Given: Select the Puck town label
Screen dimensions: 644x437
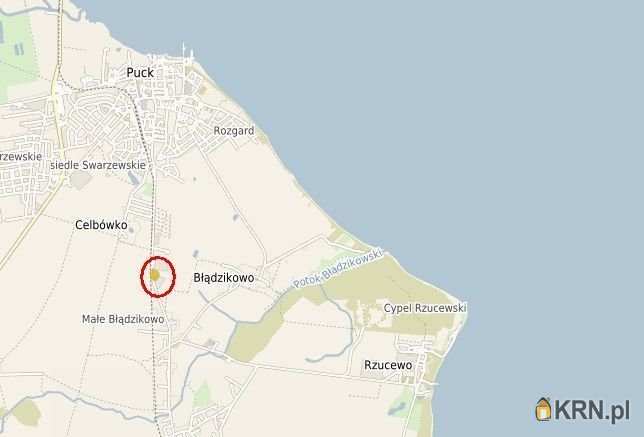Looking at the screenshot, I should pyautogui.click(x=140, y=73).
